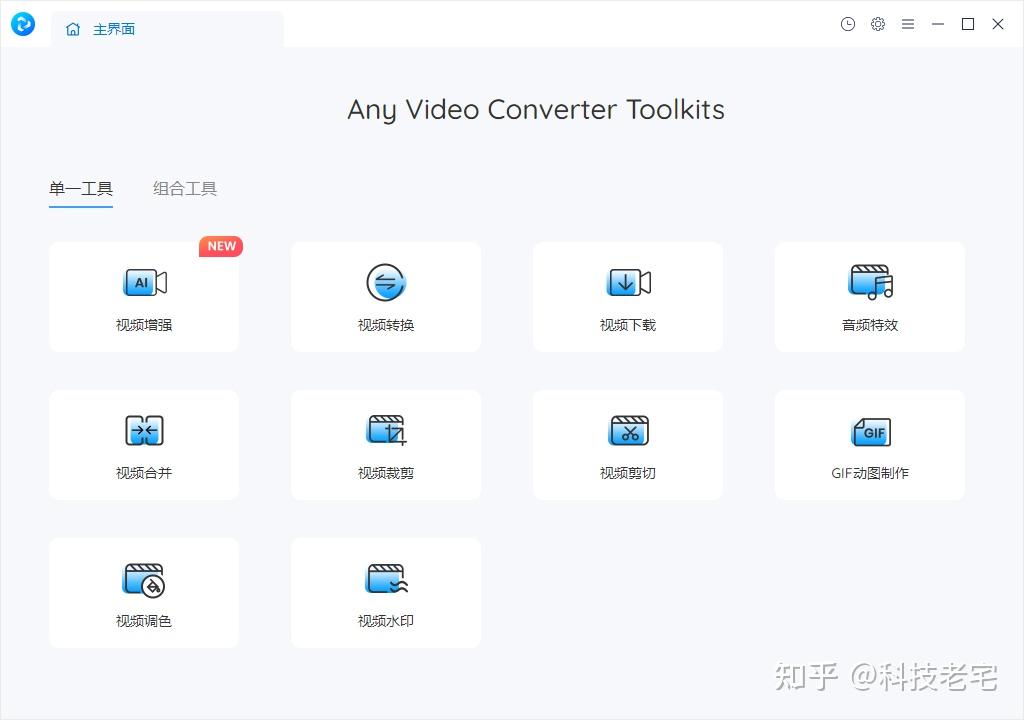Image resolution: width=1024 pixels, height=720 pixels.
Task: Open the history clock icon
Action: 848,24
